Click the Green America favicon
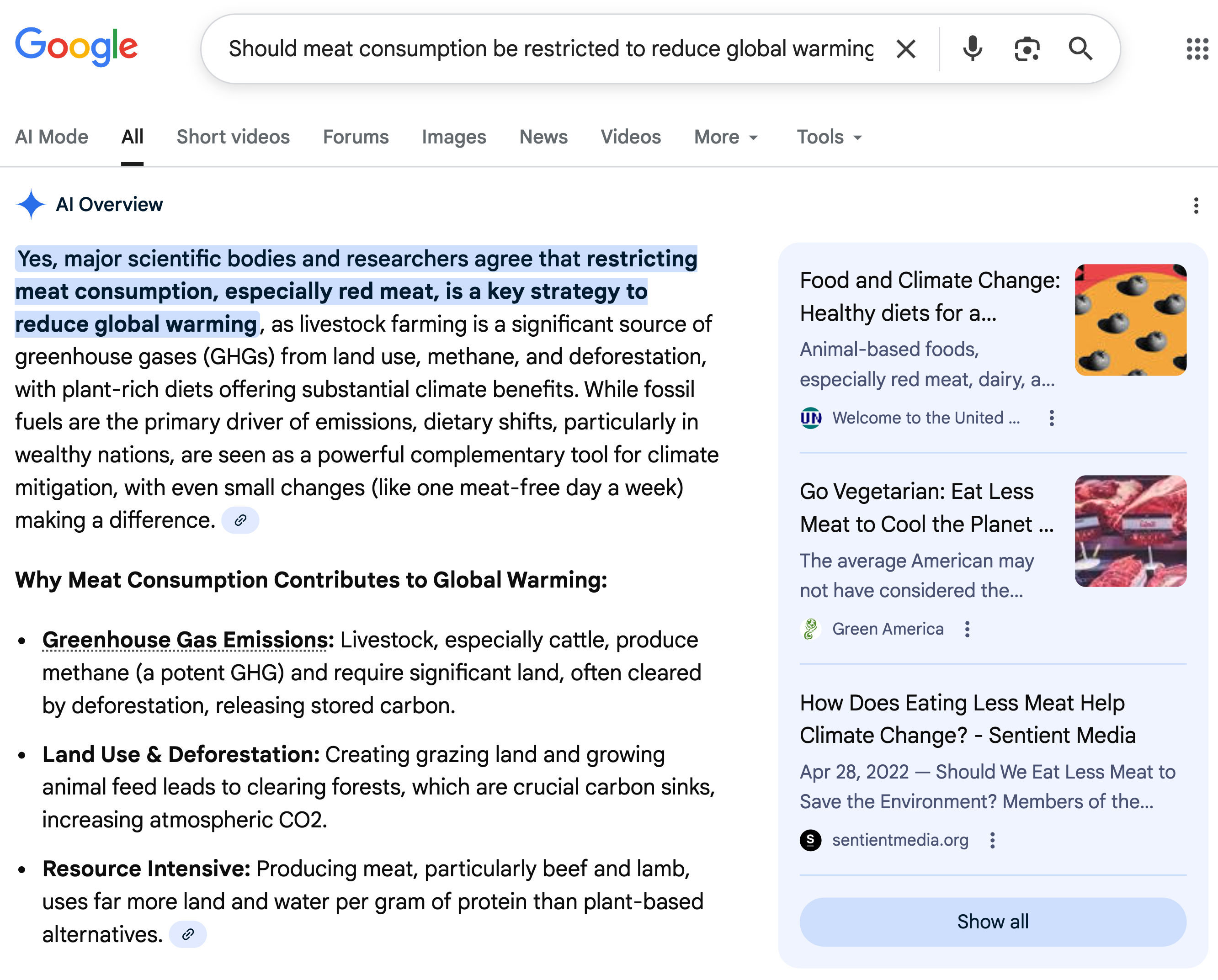 811,629
